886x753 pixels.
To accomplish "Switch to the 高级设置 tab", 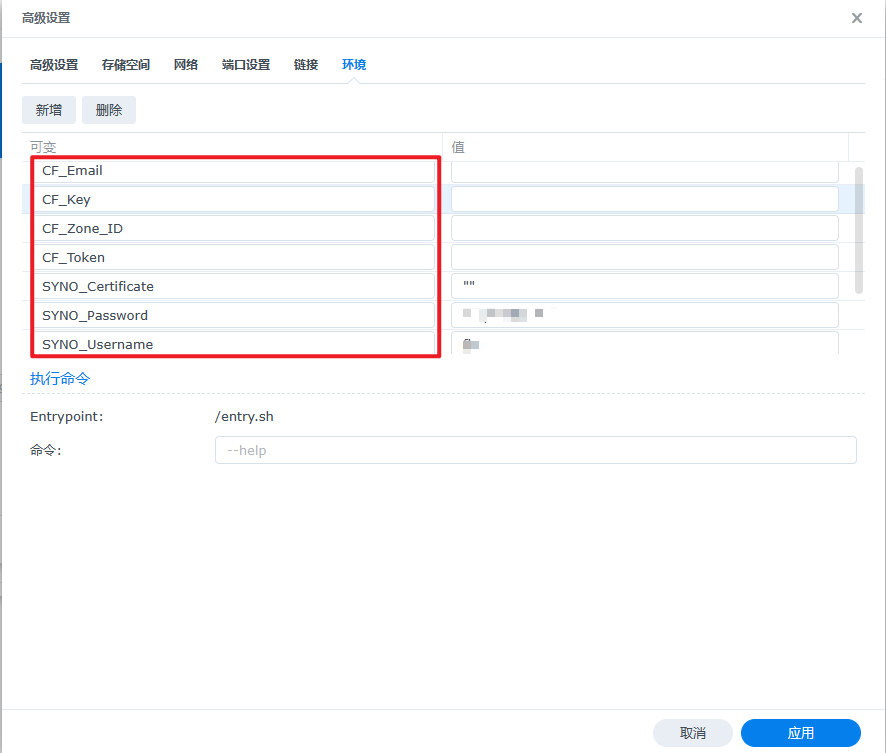I will [x=54, y=65].
